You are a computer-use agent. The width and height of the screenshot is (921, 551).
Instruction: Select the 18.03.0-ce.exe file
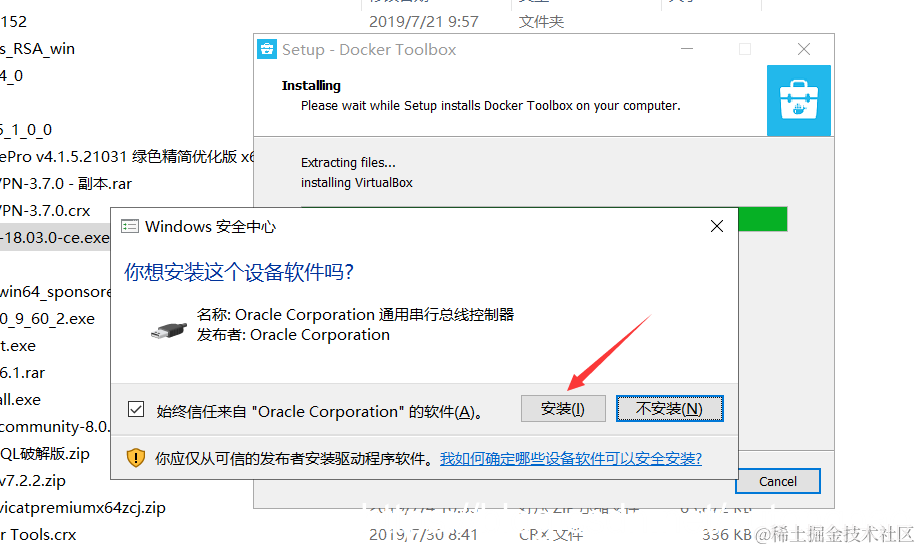coord(55,237)
